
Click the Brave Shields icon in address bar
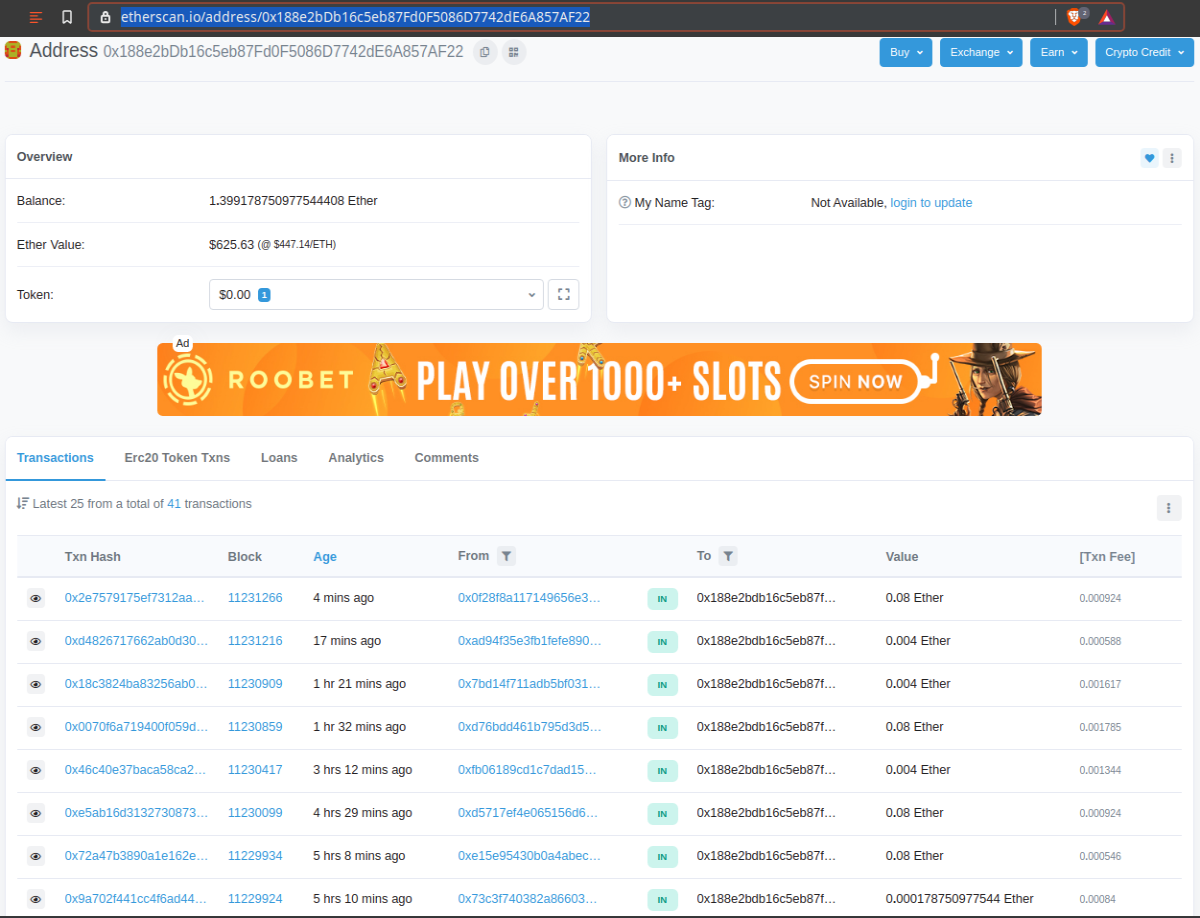click(x=1075, y=16)
